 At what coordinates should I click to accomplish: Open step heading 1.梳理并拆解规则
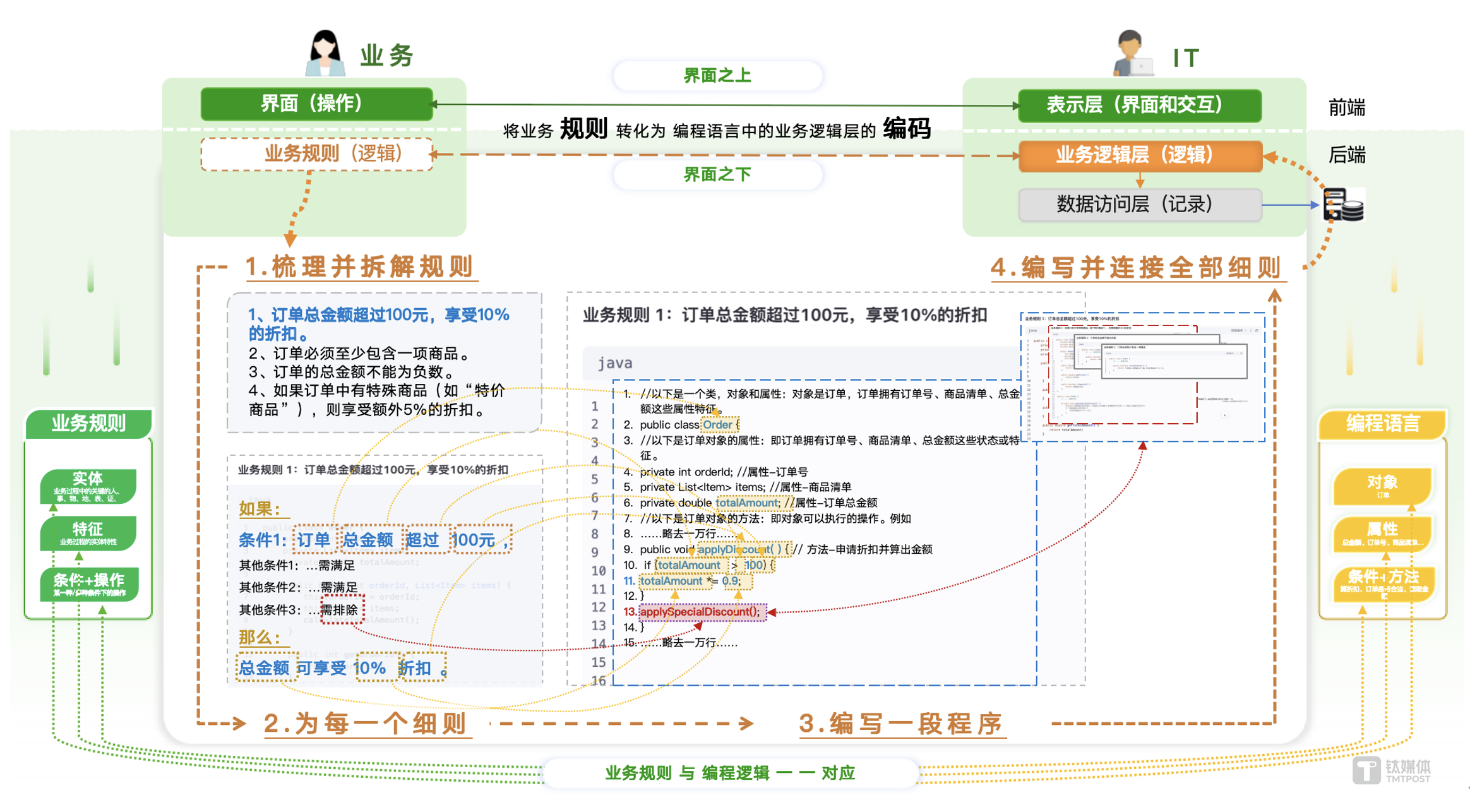pyautogui.click(x=360, y=267)
